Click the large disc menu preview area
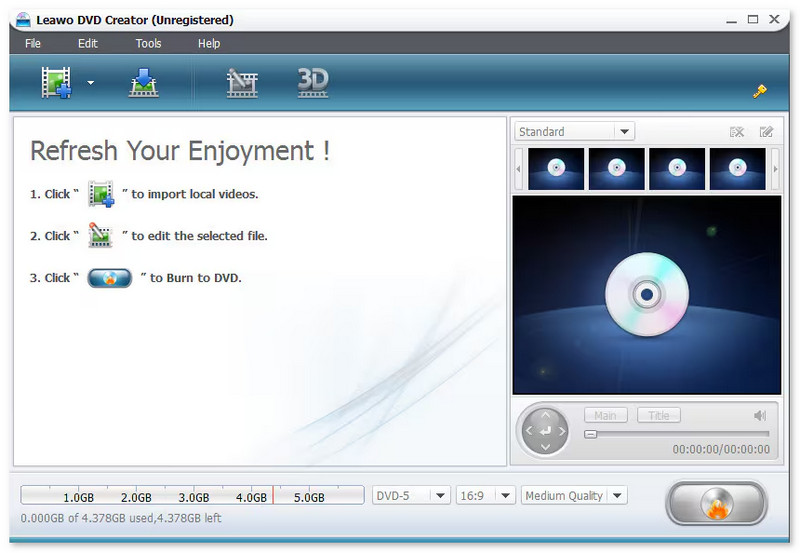The height and width of the screenshot is (553, 800). (646, 295)
